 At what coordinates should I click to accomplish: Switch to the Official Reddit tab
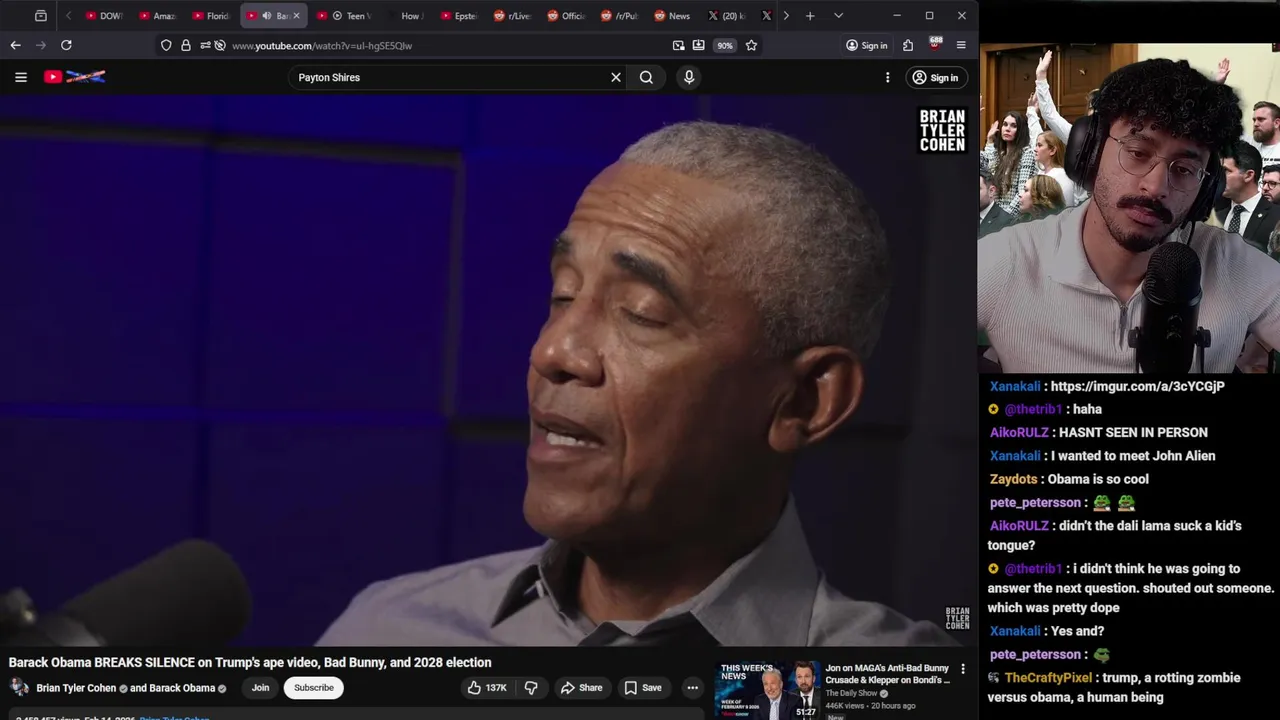(x=566, y=16)
